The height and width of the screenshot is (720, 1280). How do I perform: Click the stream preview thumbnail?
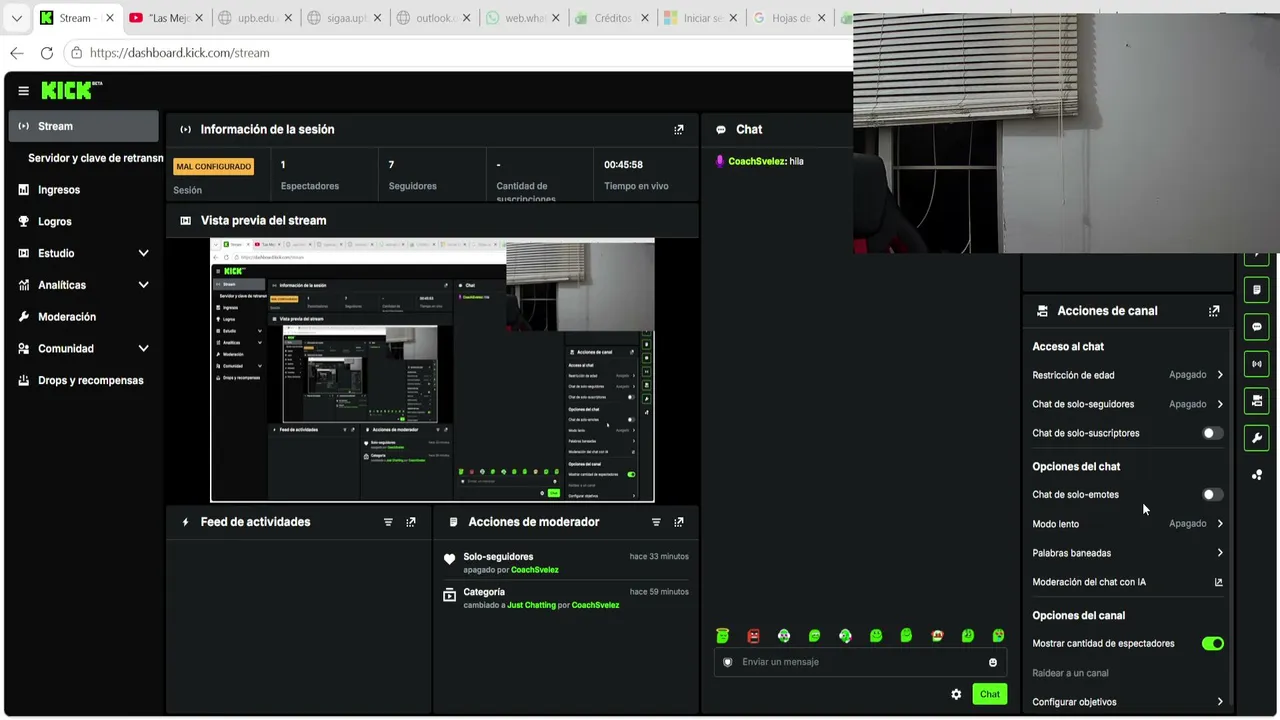[432, 370]
